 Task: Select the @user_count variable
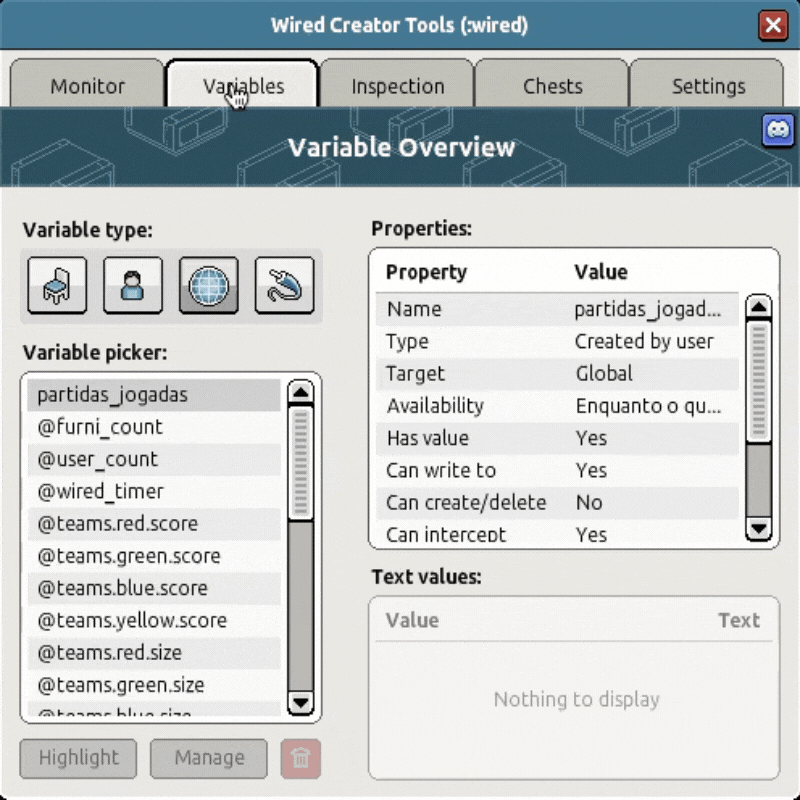click(x=154, y=459)
